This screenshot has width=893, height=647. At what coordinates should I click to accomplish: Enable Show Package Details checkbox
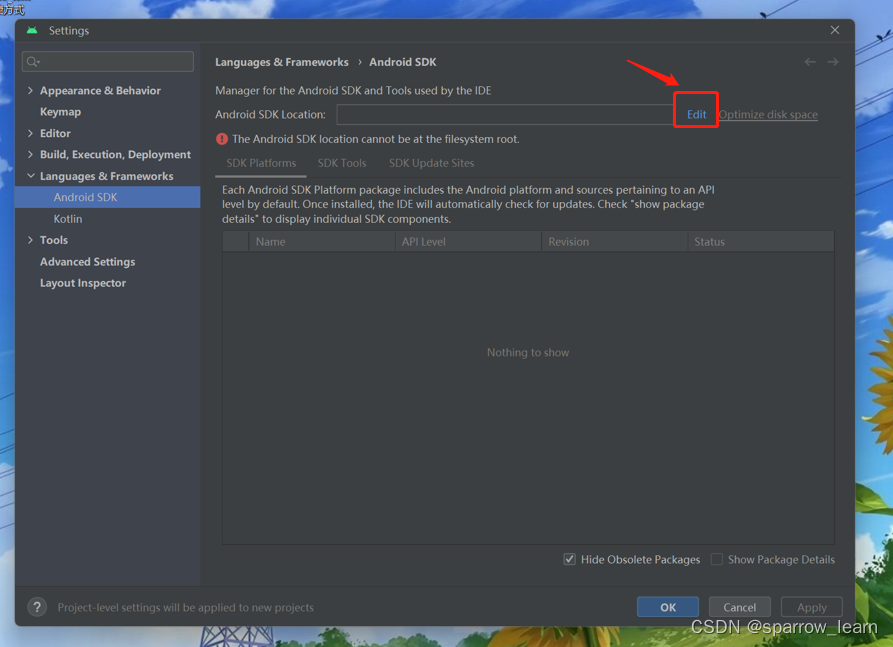coord(717,559)
